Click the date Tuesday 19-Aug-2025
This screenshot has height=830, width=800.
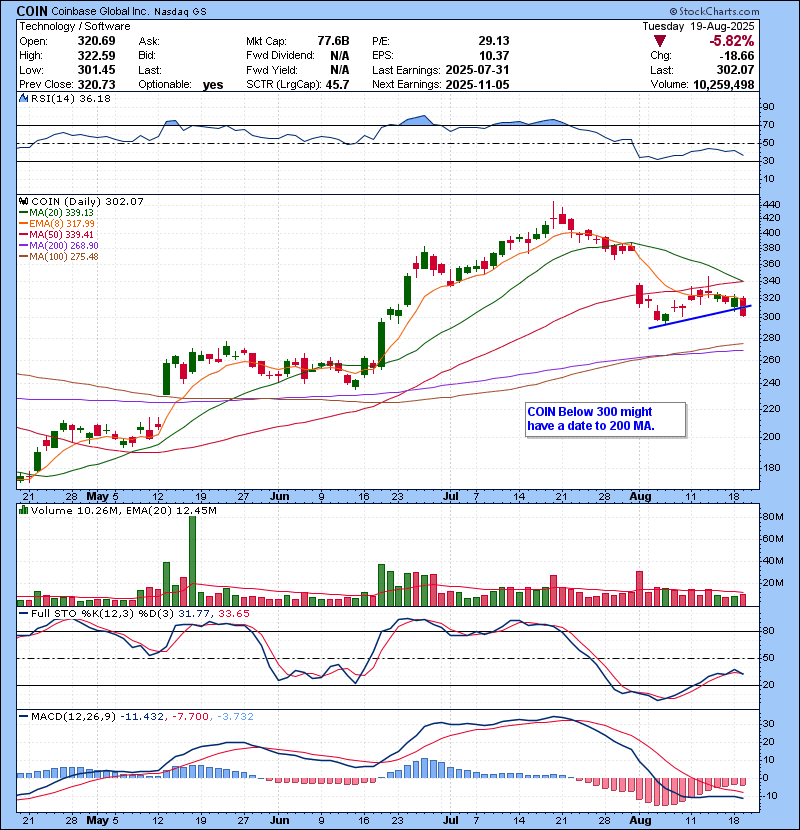coord(698,26)
